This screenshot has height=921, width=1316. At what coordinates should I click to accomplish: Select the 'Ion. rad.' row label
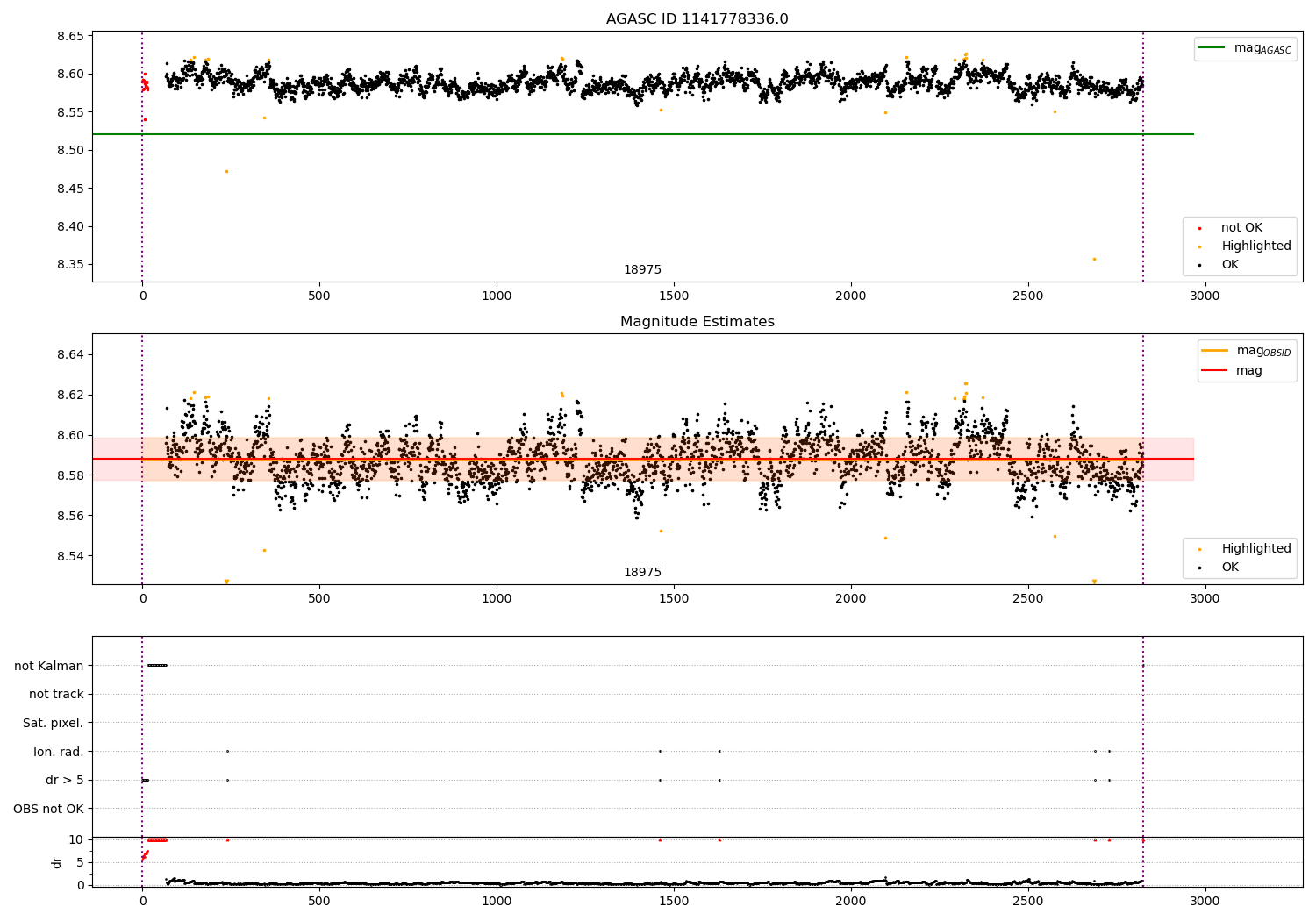(59, 752)
